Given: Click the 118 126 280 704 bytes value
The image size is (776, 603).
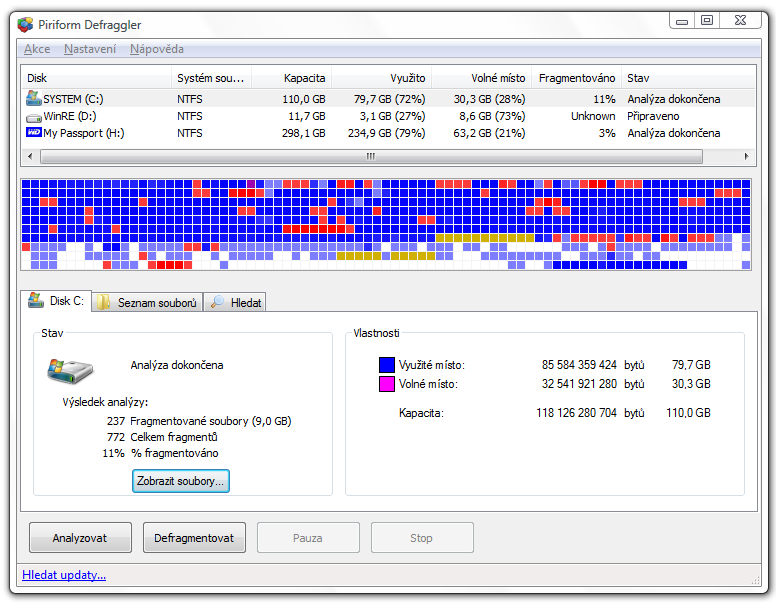Looking at the screenshot, I should coord(577,413).
